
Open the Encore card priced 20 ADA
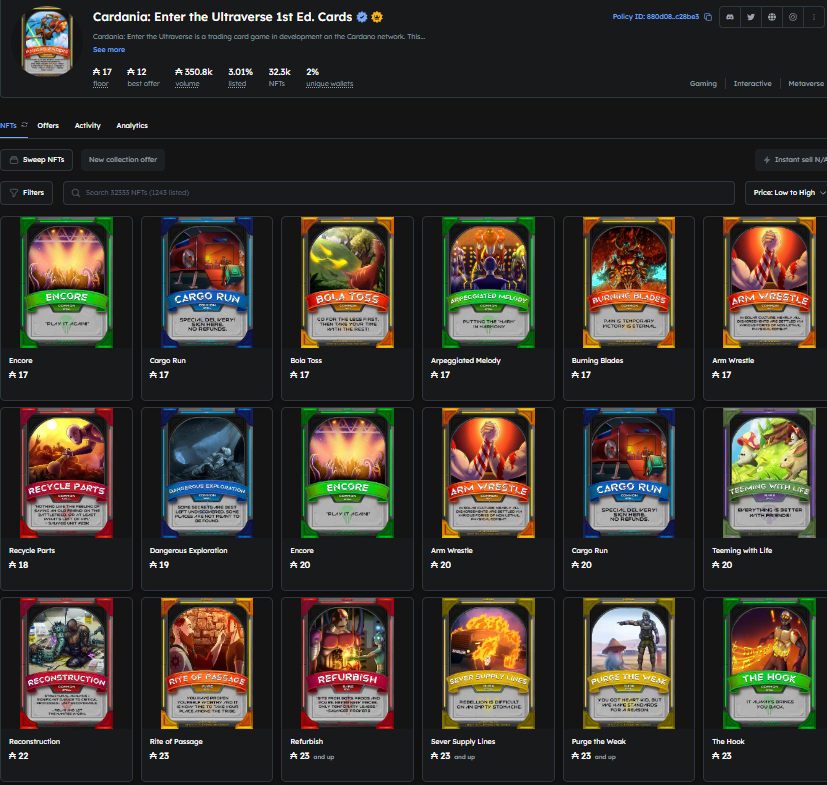tap(348, 499)
